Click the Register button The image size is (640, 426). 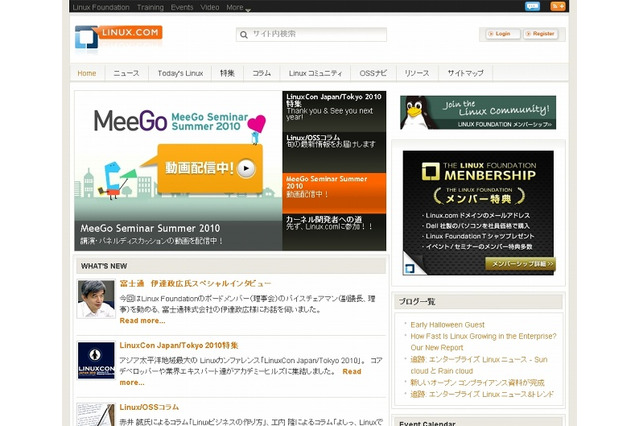pos(543,34)
